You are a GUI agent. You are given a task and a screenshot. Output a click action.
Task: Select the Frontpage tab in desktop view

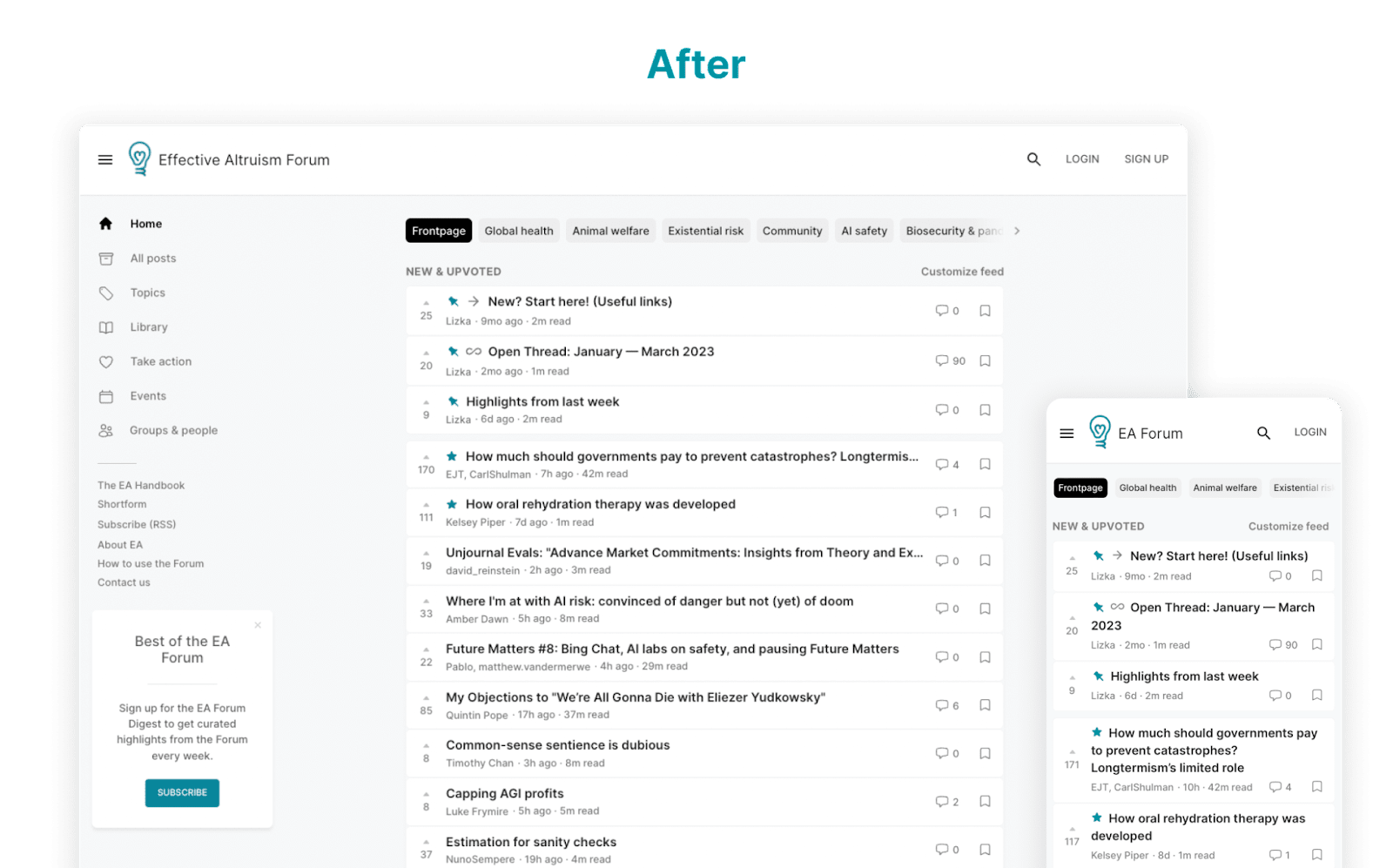pos(439,231)
